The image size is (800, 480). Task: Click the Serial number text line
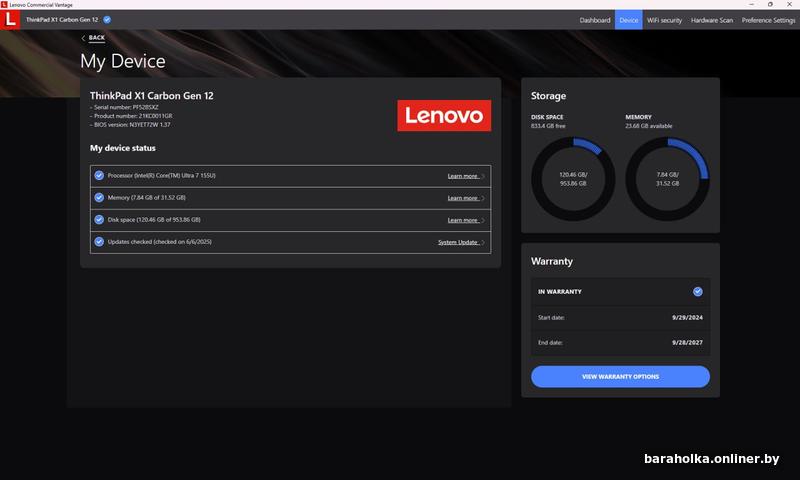click(124, 108)
